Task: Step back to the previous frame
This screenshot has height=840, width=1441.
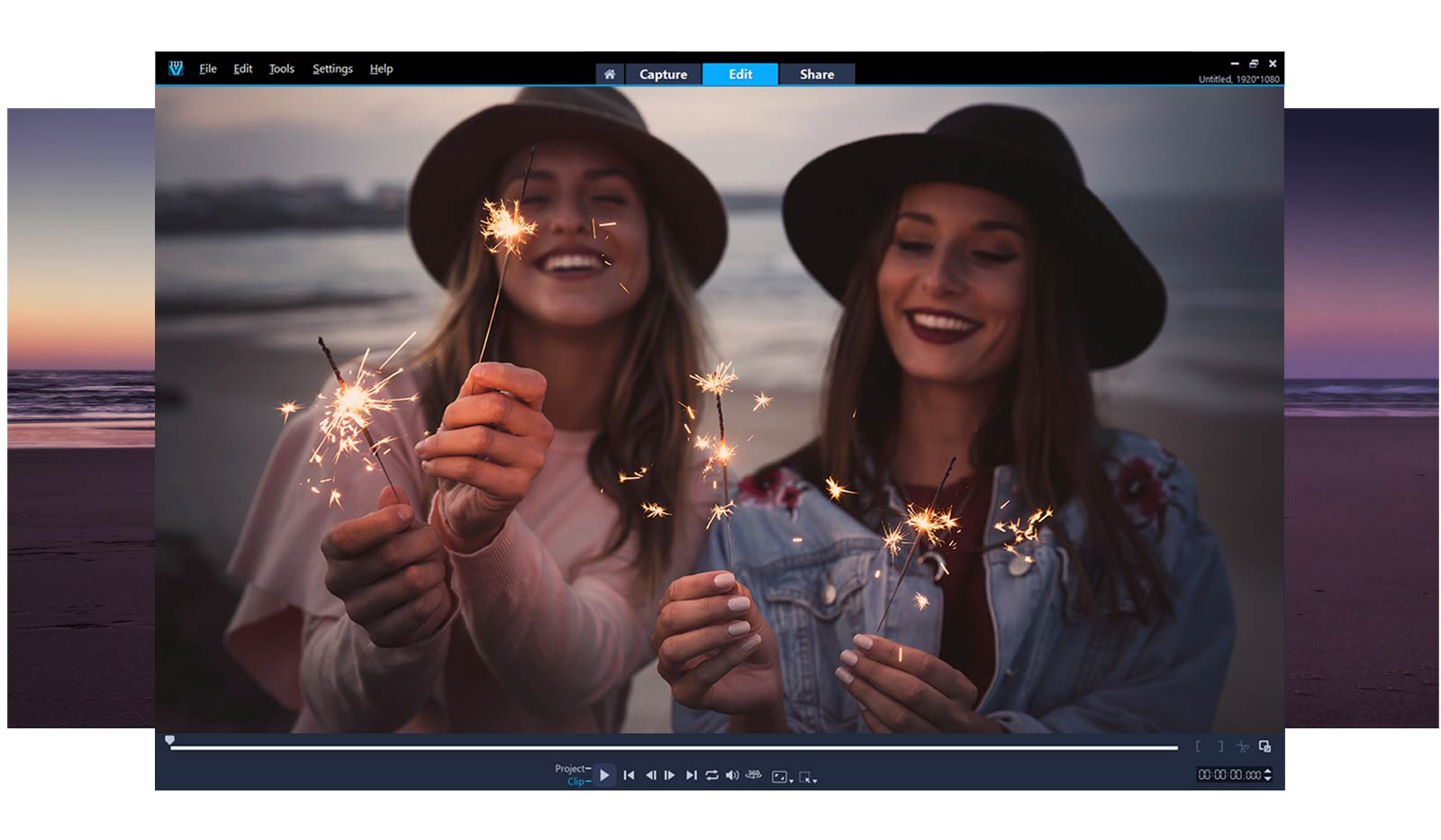Action: [650, 775]
